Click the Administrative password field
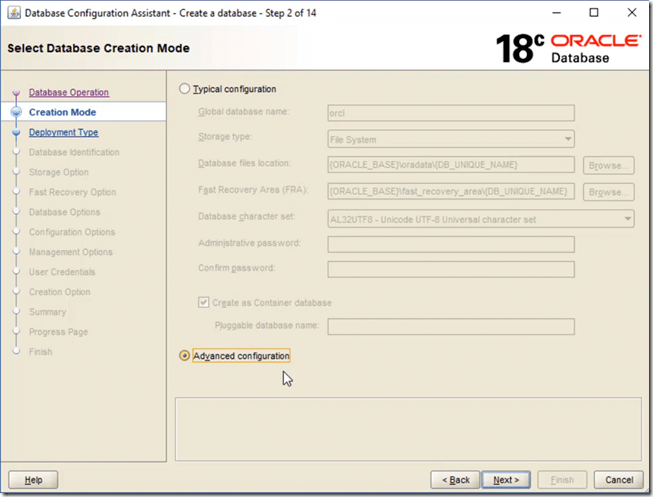The height and width of the screenshot is (497, 653). [451, 244]
